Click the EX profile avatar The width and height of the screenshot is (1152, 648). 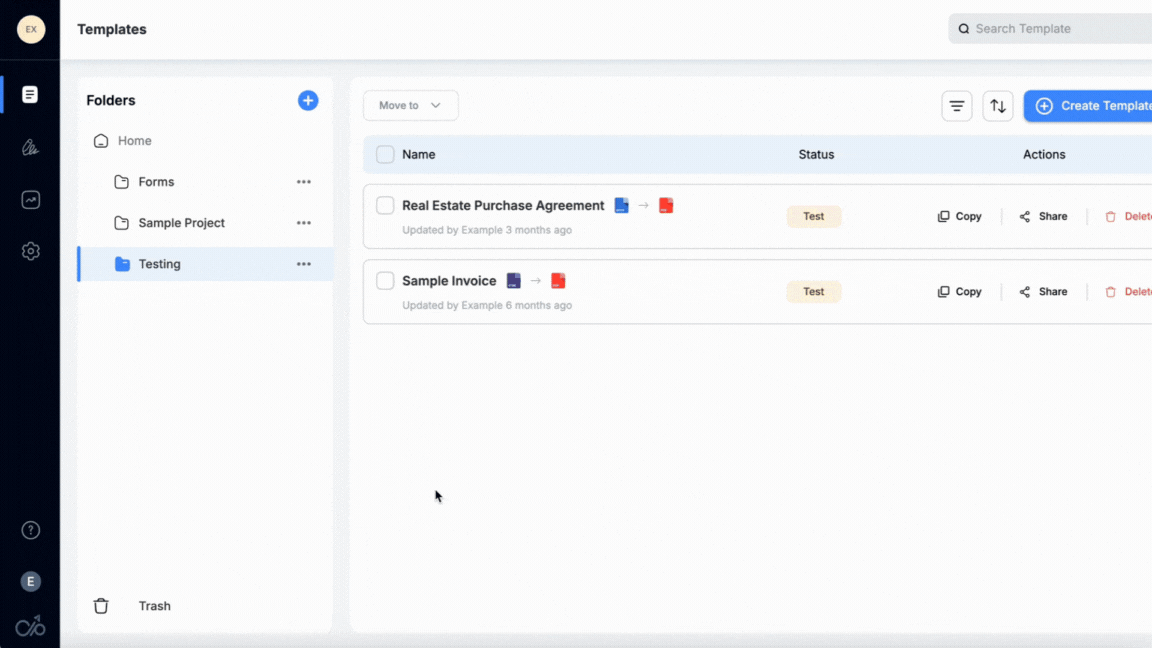31,29
